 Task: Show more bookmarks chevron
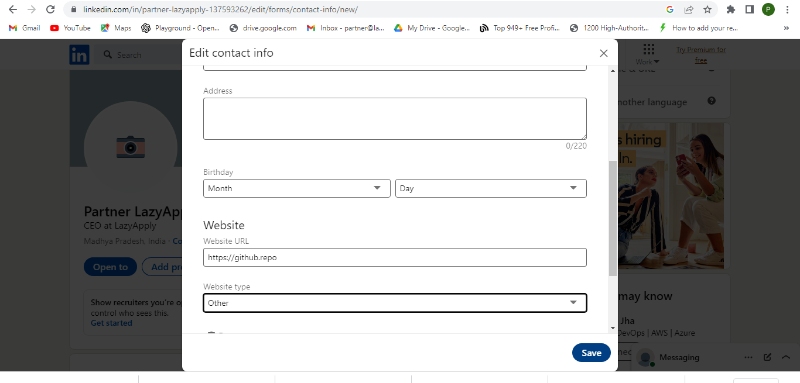(786, 28)
